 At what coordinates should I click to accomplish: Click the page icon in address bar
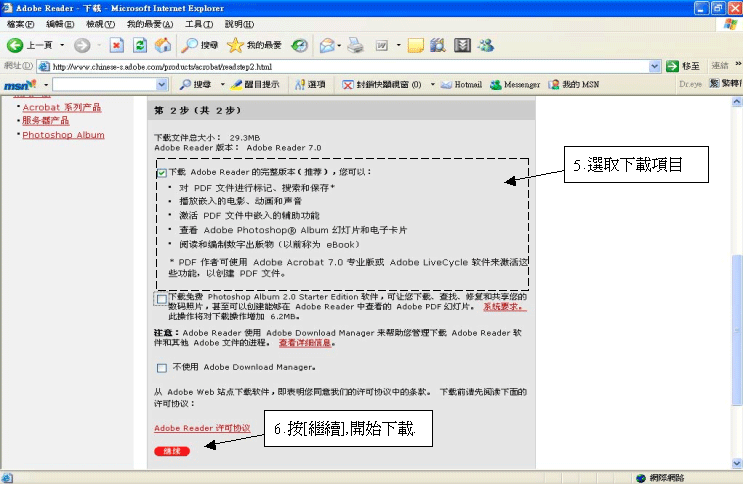44,66
